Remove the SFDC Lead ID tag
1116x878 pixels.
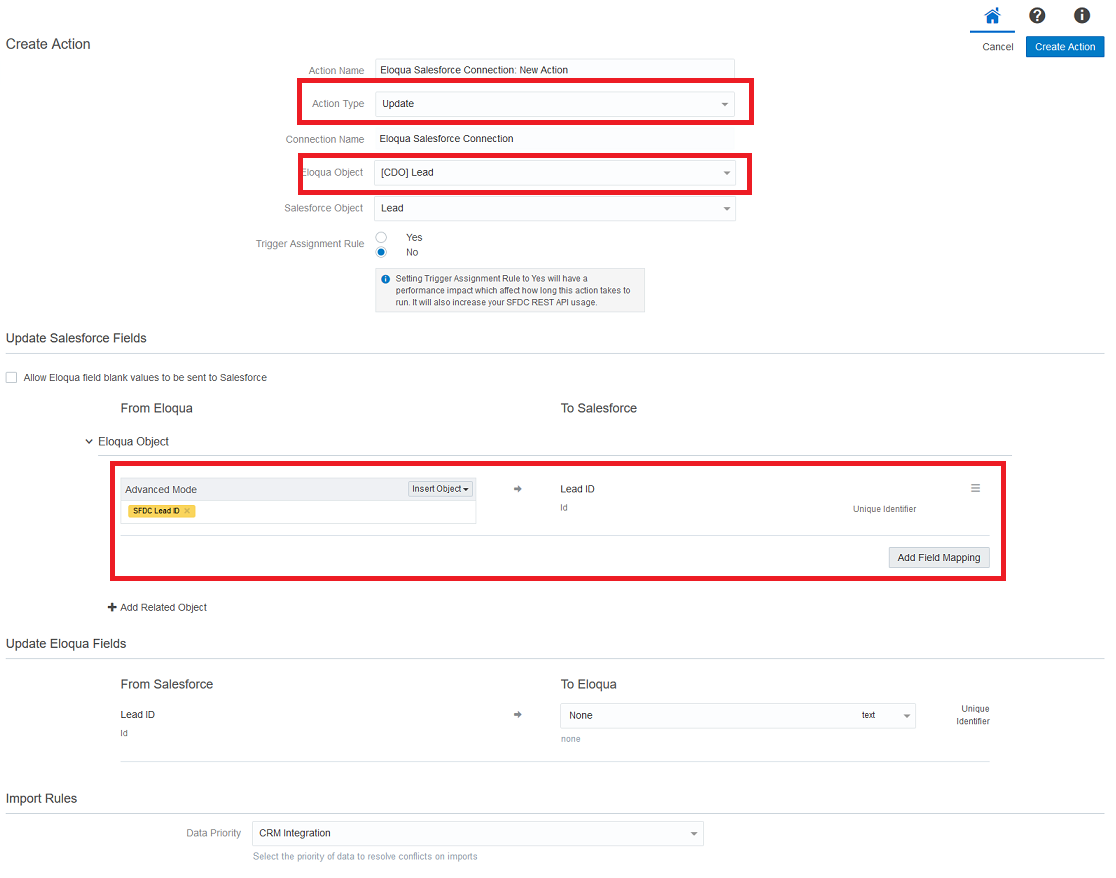pyautogui.click(x=187, y=511)
